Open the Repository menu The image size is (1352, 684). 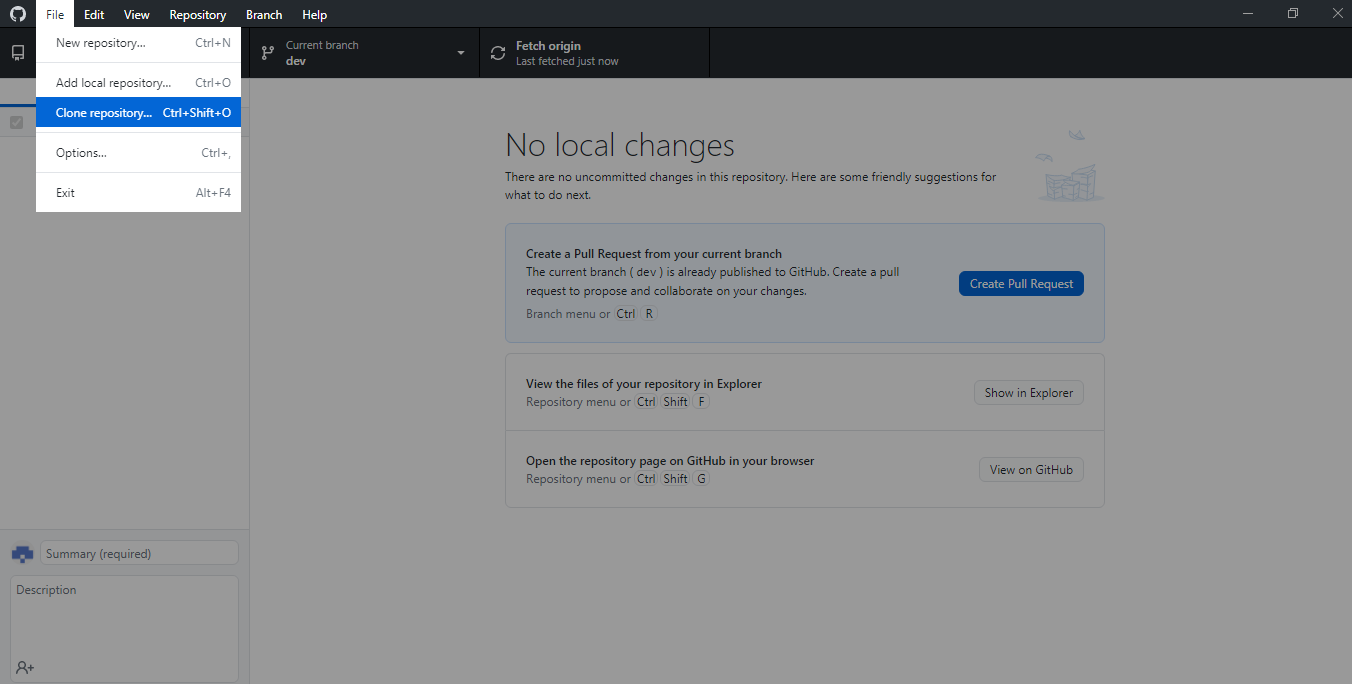click(197, 14)
